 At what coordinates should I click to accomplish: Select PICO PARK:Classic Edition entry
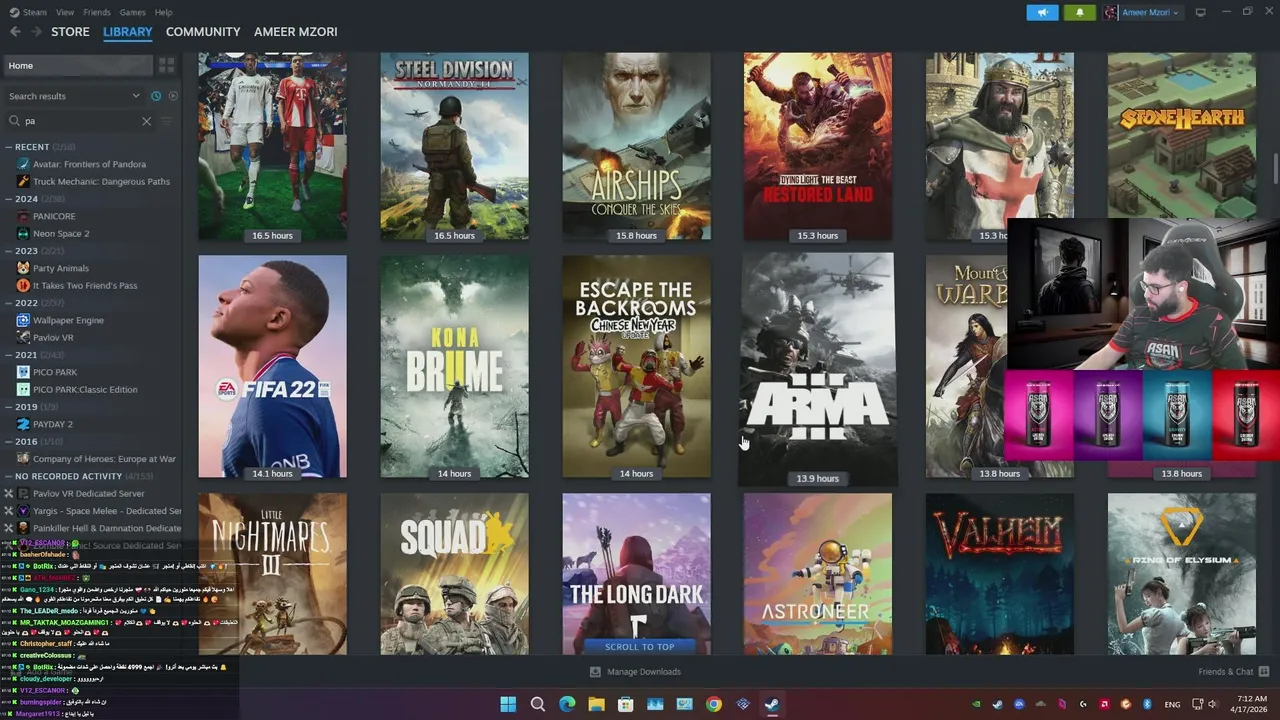coord(85,390)
